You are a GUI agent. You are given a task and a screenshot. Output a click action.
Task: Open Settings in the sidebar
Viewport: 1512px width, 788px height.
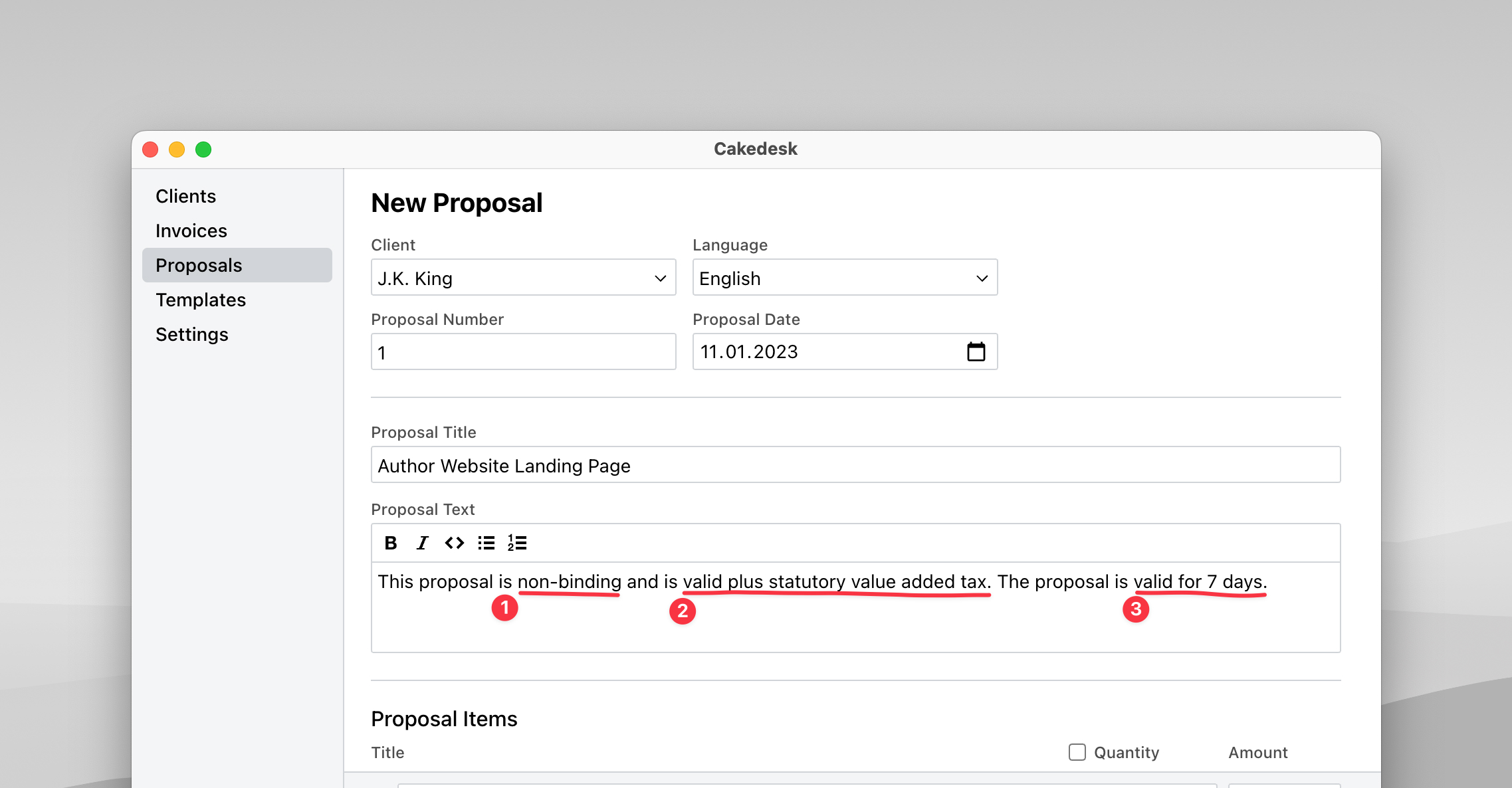click(192, 334)
